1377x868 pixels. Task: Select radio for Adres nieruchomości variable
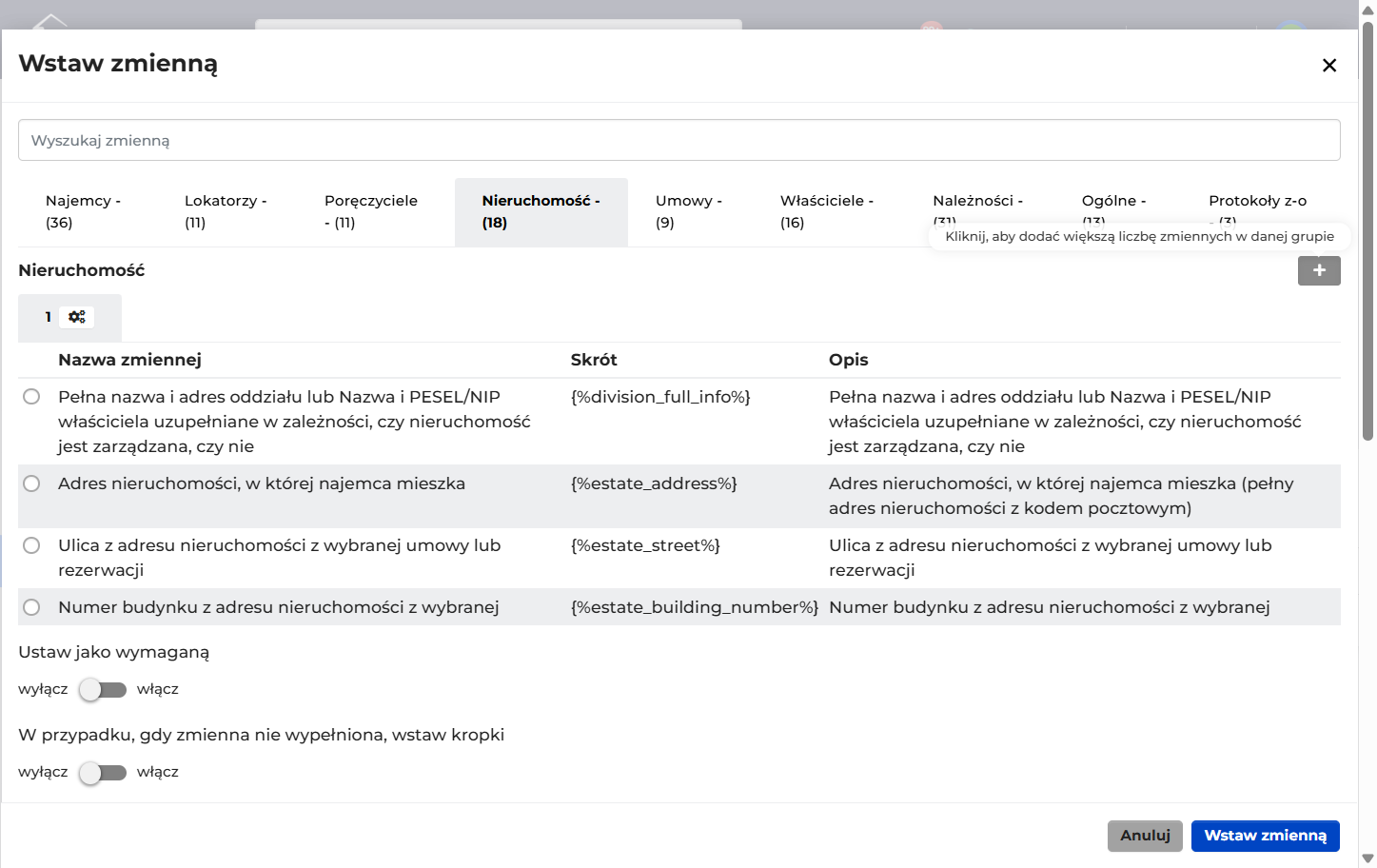point(31,483)
